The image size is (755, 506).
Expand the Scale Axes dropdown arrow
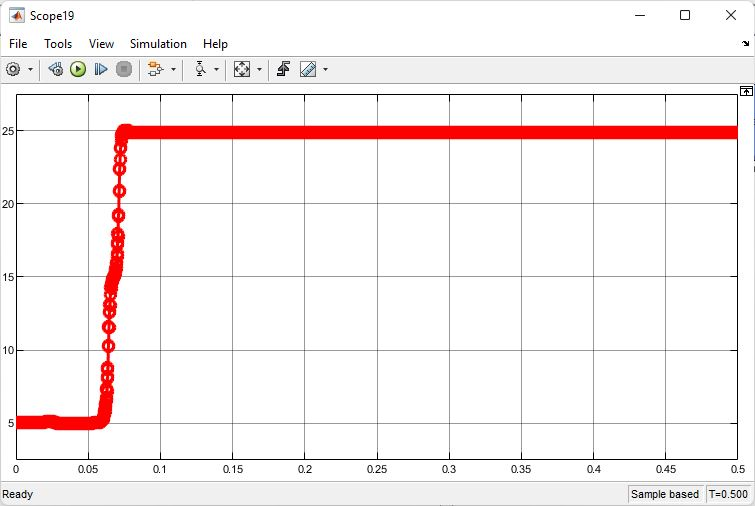(260, 69)
